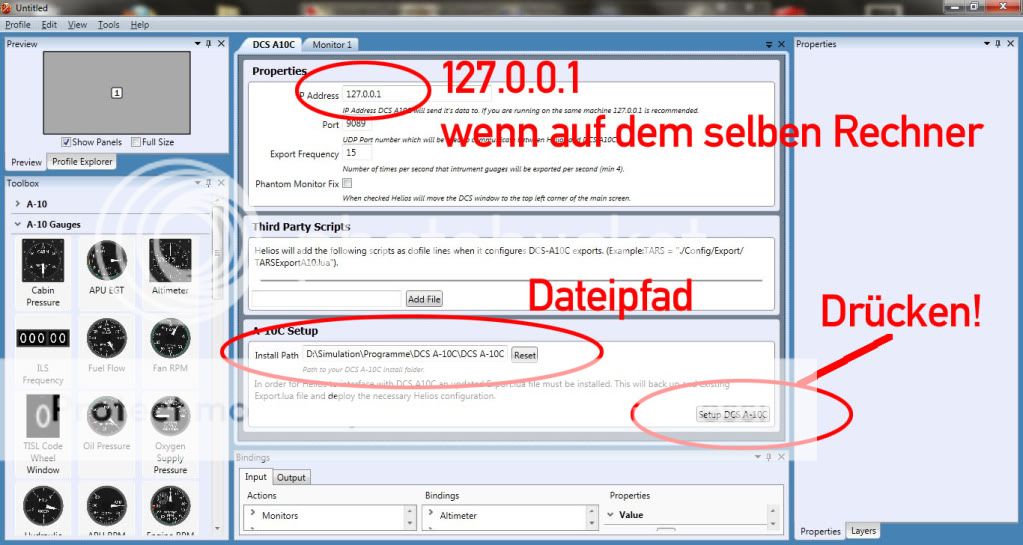Click the Export Frequency input field
This screenshot has height=545, width=1023.
[357, 153]
